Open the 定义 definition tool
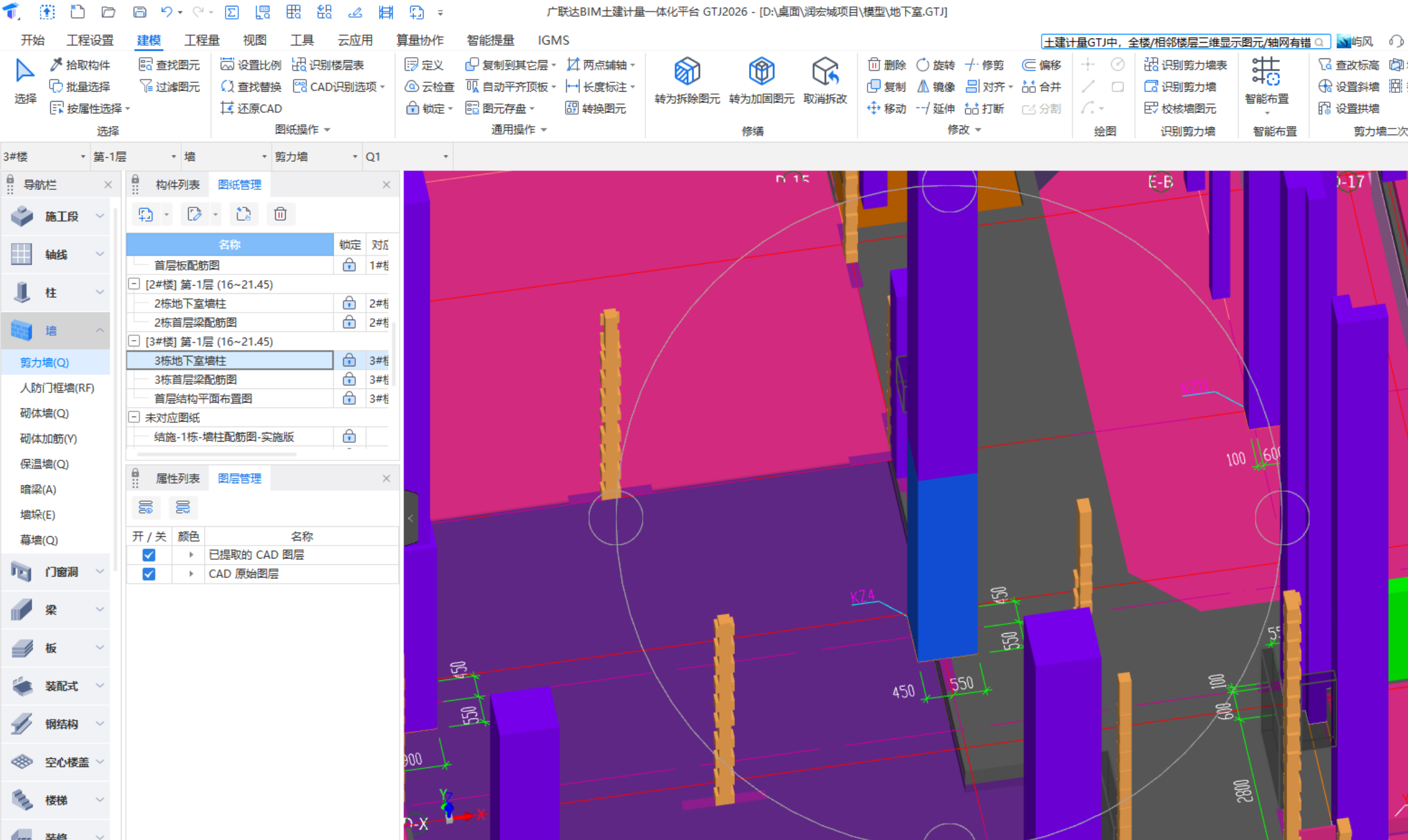The image size is (1408, 840). tap(425, 65)
